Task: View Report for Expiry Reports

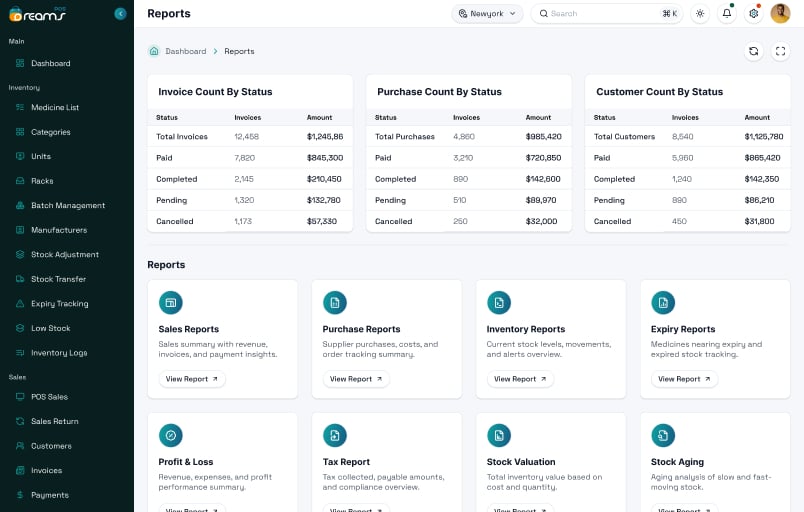Action: pos(684,379)
